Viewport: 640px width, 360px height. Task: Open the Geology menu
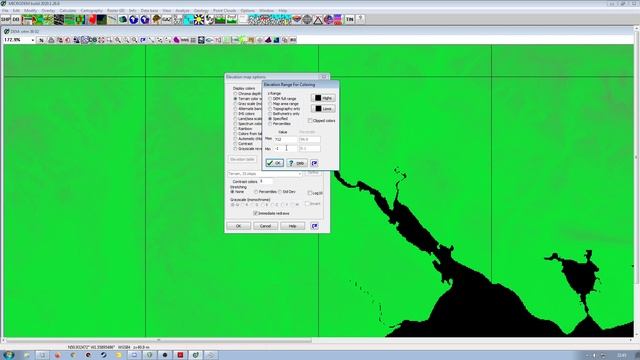(x=201, y=11)
